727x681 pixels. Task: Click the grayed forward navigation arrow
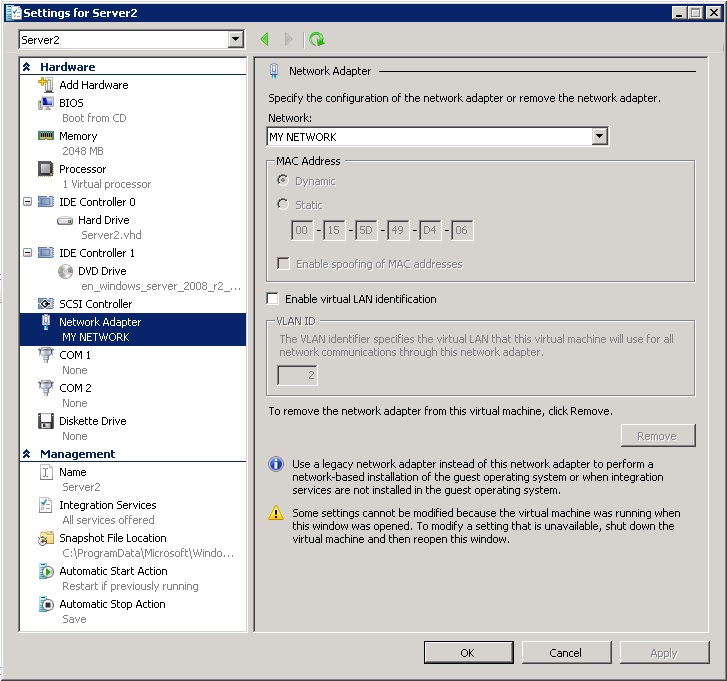click(x=288, y=39)
